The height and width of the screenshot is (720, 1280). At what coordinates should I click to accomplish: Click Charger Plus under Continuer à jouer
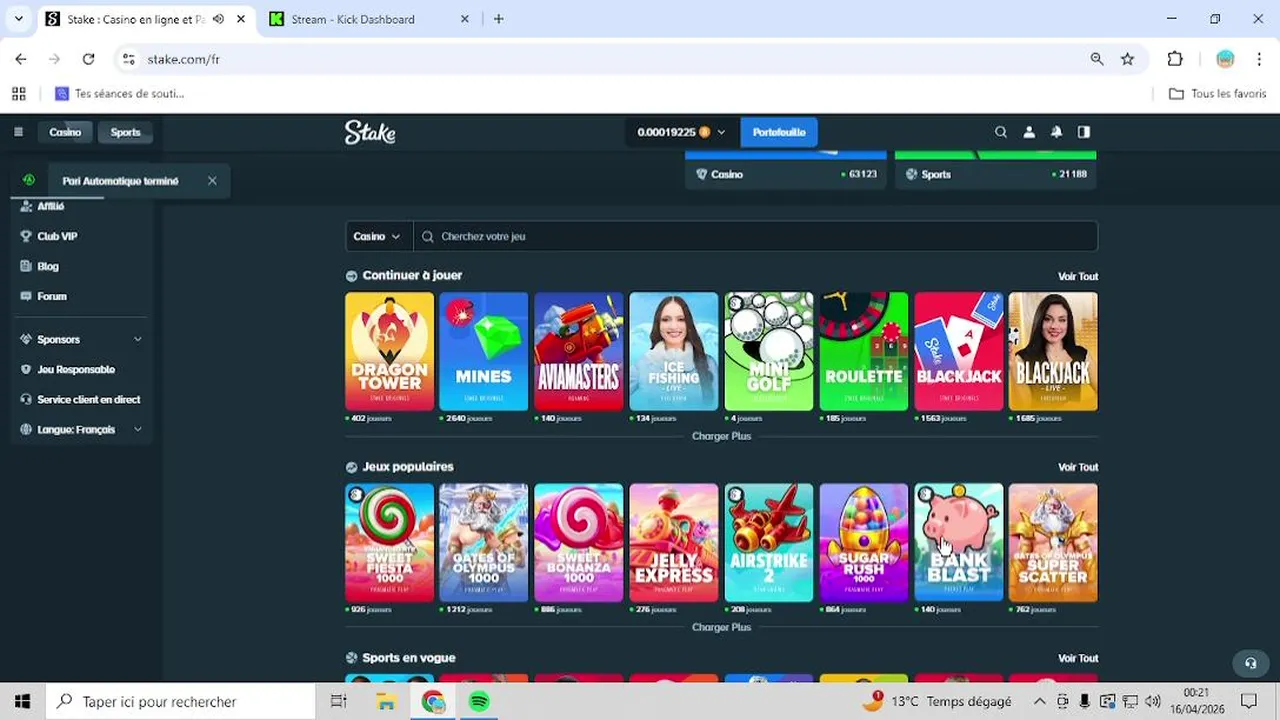pyautogui.click(x=721, y=436)
